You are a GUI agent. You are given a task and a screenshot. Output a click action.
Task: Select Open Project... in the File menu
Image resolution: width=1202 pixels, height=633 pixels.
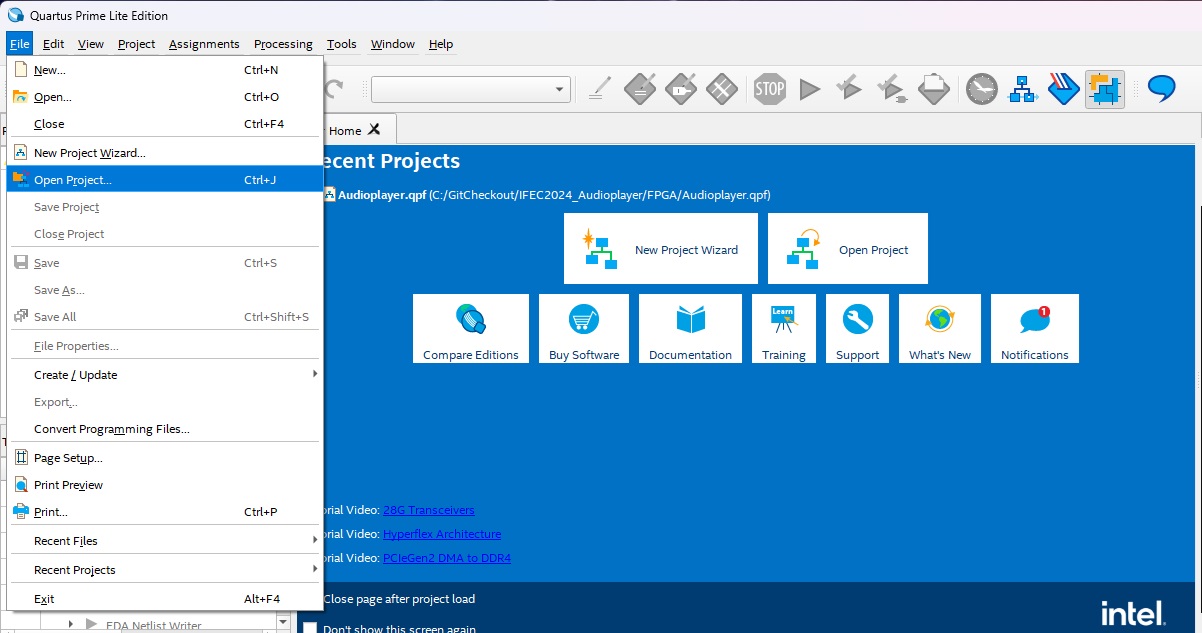click(x=73, y=180)
